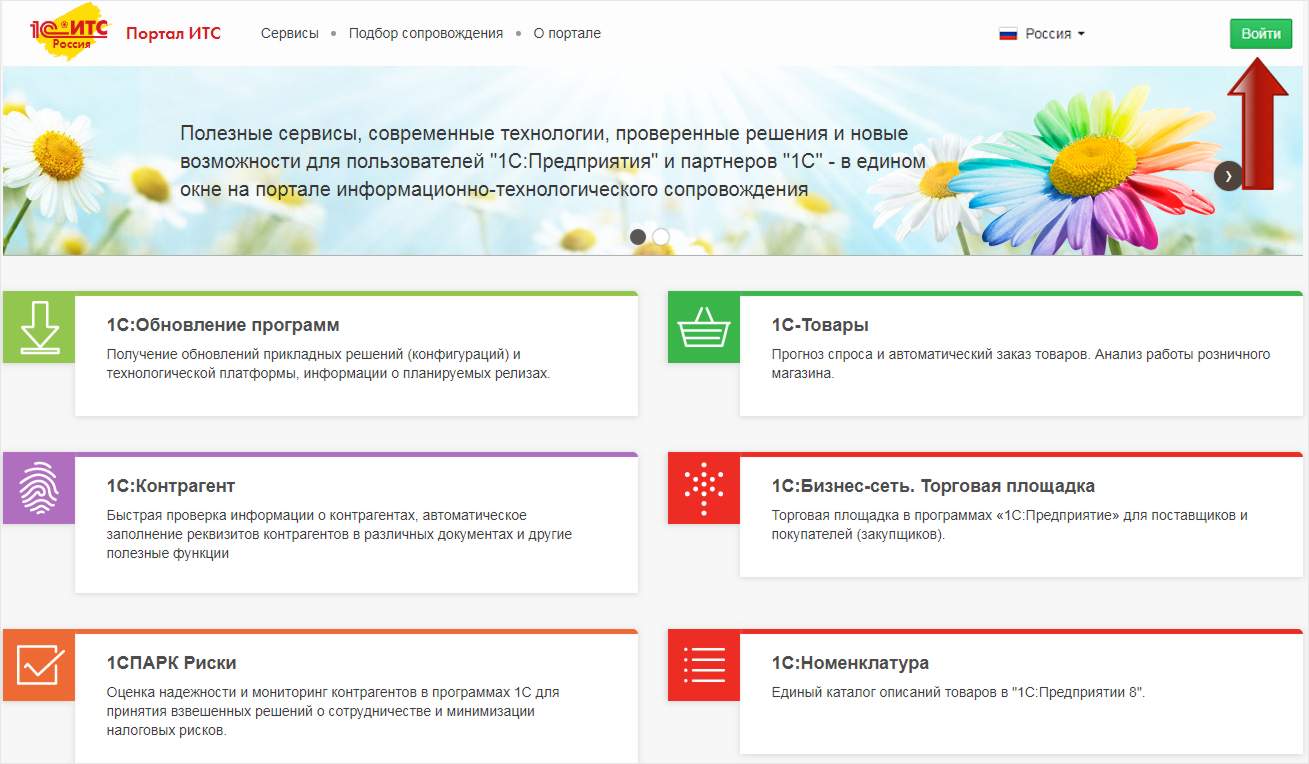This screenshot has width=1309, height=764.
Task: Click the red list icon for 1С:Номенклатура
Action: pyautogui.click(x=704, y=665)
